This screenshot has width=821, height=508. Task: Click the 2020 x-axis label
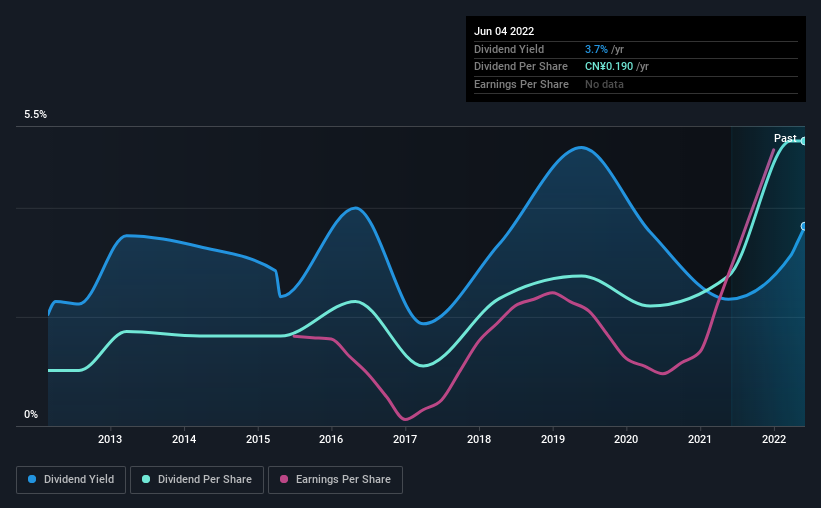626,439
